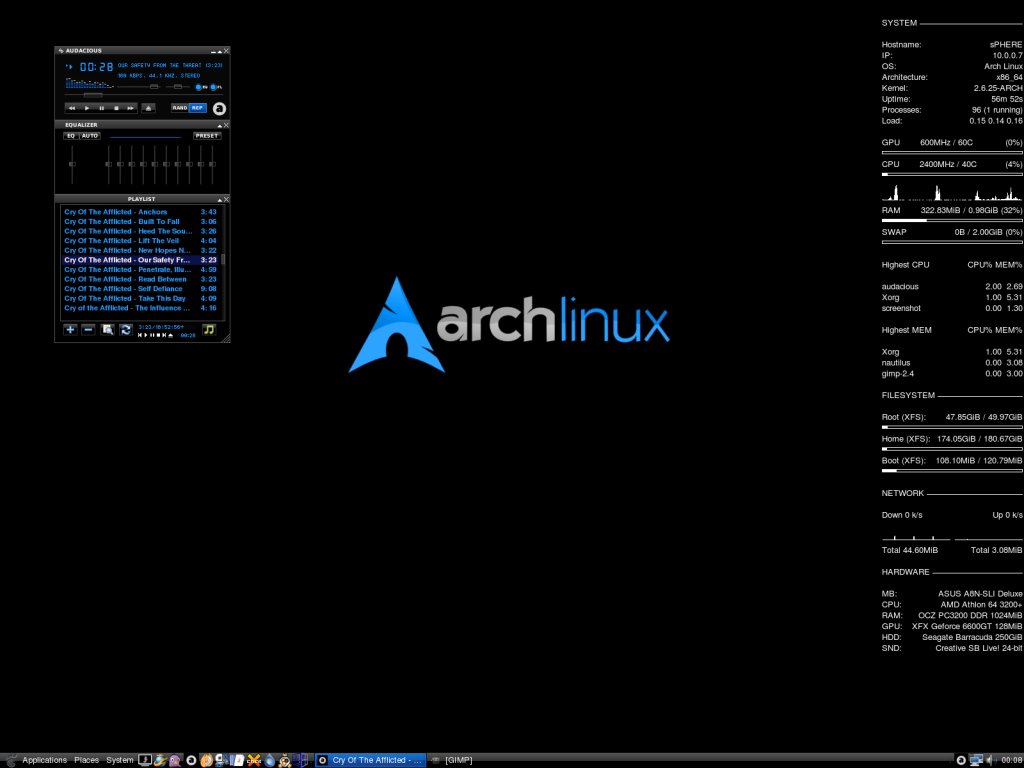The width and height of the screenshot is (1024, 768).
Task: Select playlist track 'Built To Fall'
Action: (140, 221)
